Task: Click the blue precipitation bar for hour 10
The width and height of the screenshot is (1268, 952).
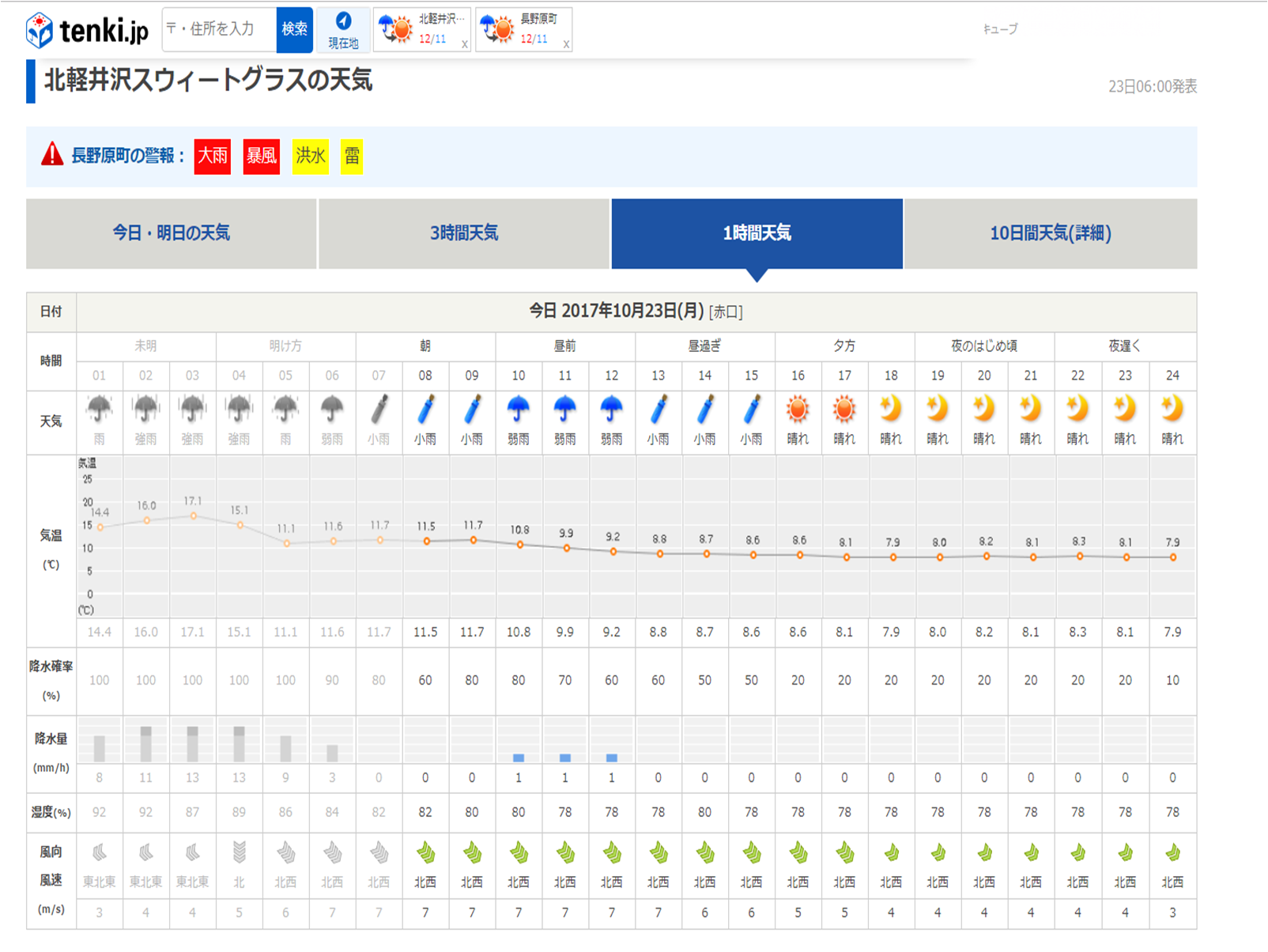Action: click(519, 757)
